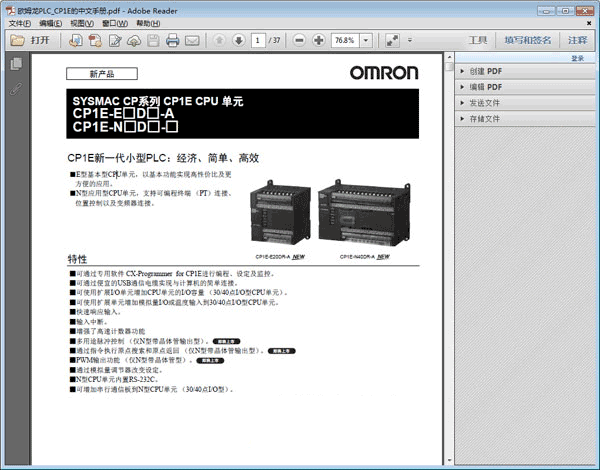600x470 pixels.
Task: Open the Comment (注释) pane
Action: pos(577,40)
